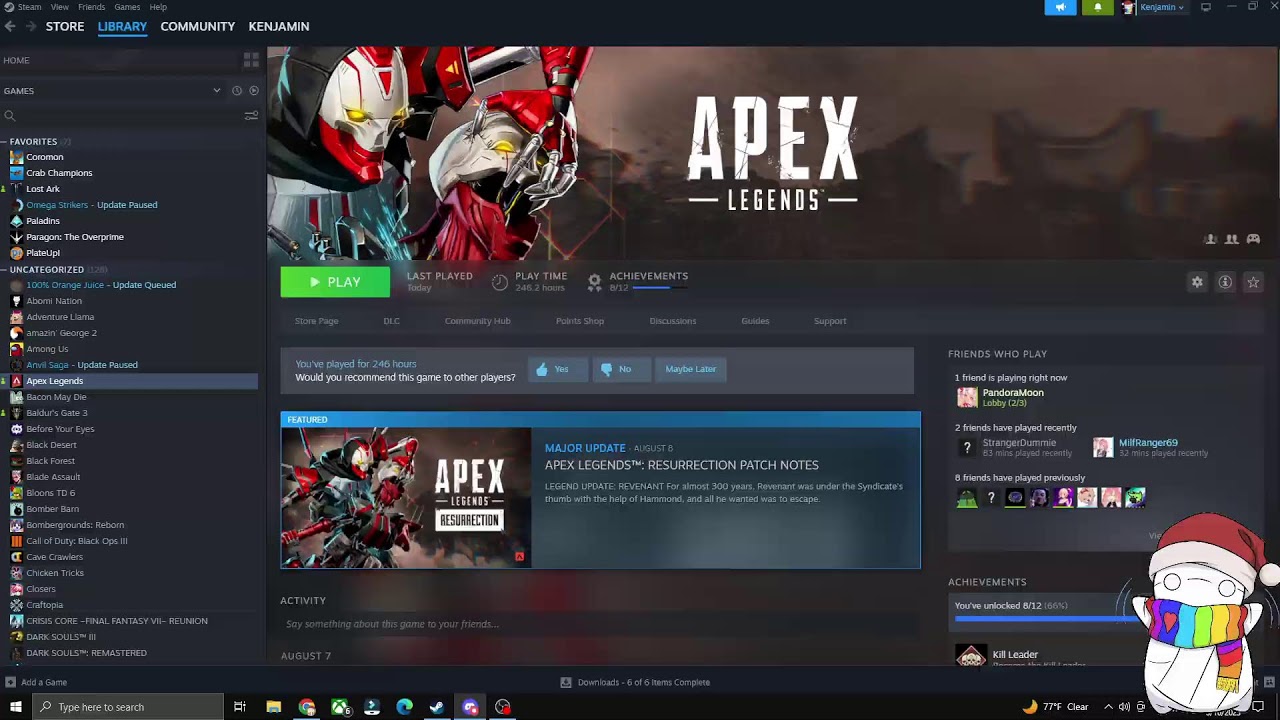This screenshot has height=720, width=1280.
Task: Open MilfRanger69's friend entry
Action: [x=1148, y=447]
